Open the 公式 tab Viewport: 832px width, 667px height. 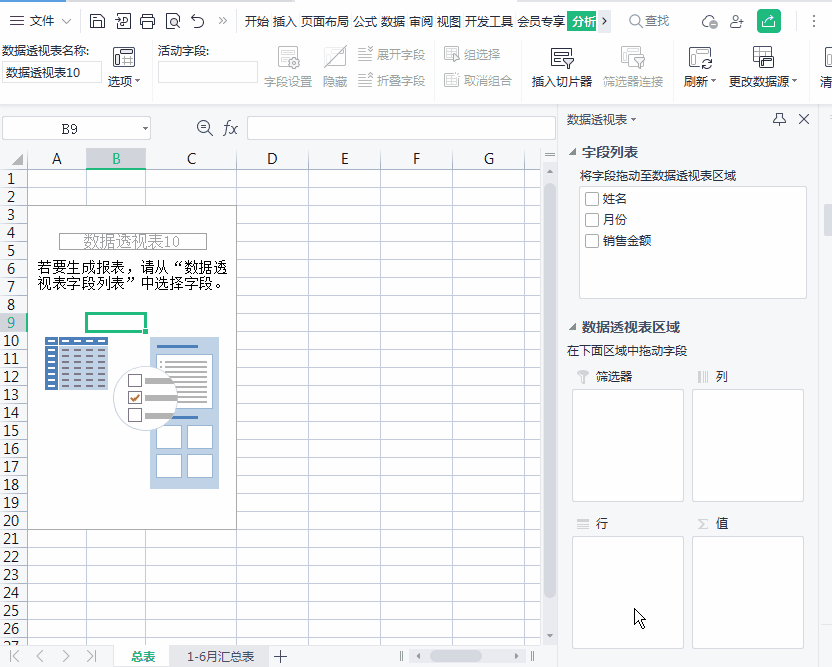tap(365, 22)
